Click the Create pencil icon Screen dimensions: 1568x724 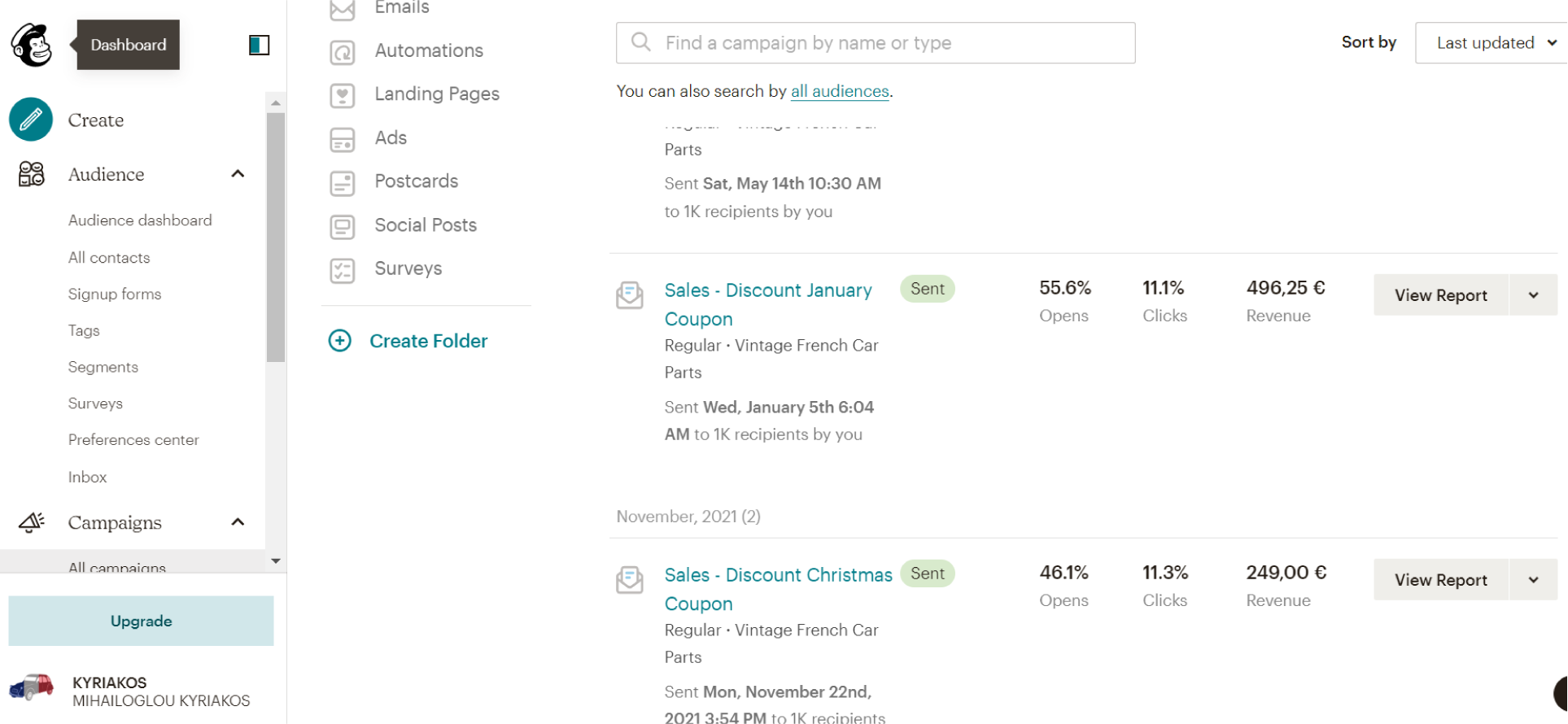31,120
